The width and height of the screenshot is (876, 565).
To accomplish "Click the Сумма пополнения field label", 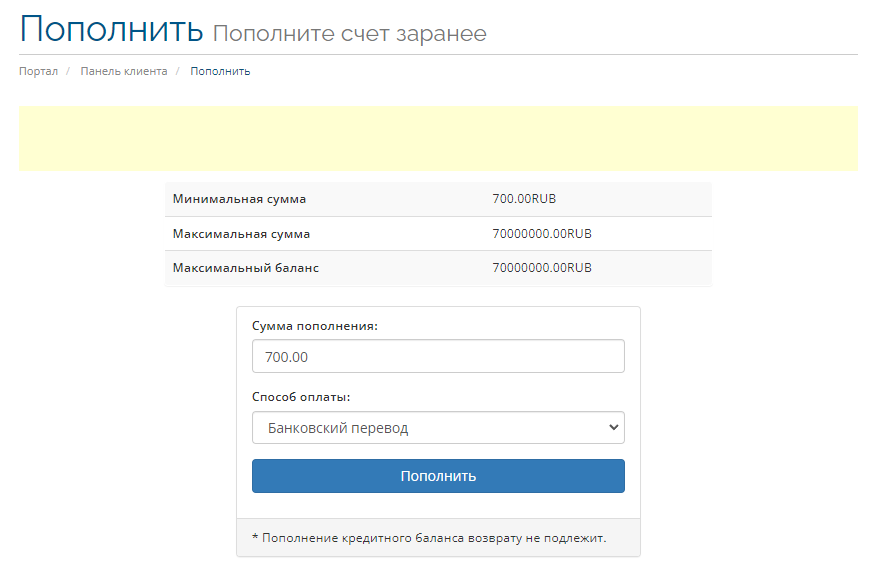I will click(x=315, y=326).
